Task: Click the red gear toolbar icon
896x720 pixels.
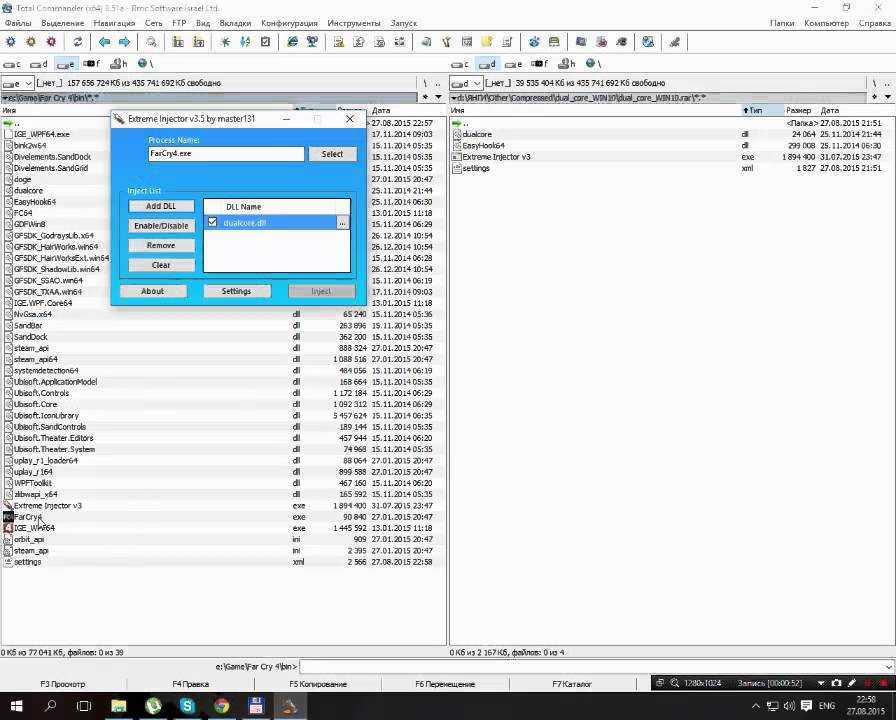Action: (x=51, y=42)
